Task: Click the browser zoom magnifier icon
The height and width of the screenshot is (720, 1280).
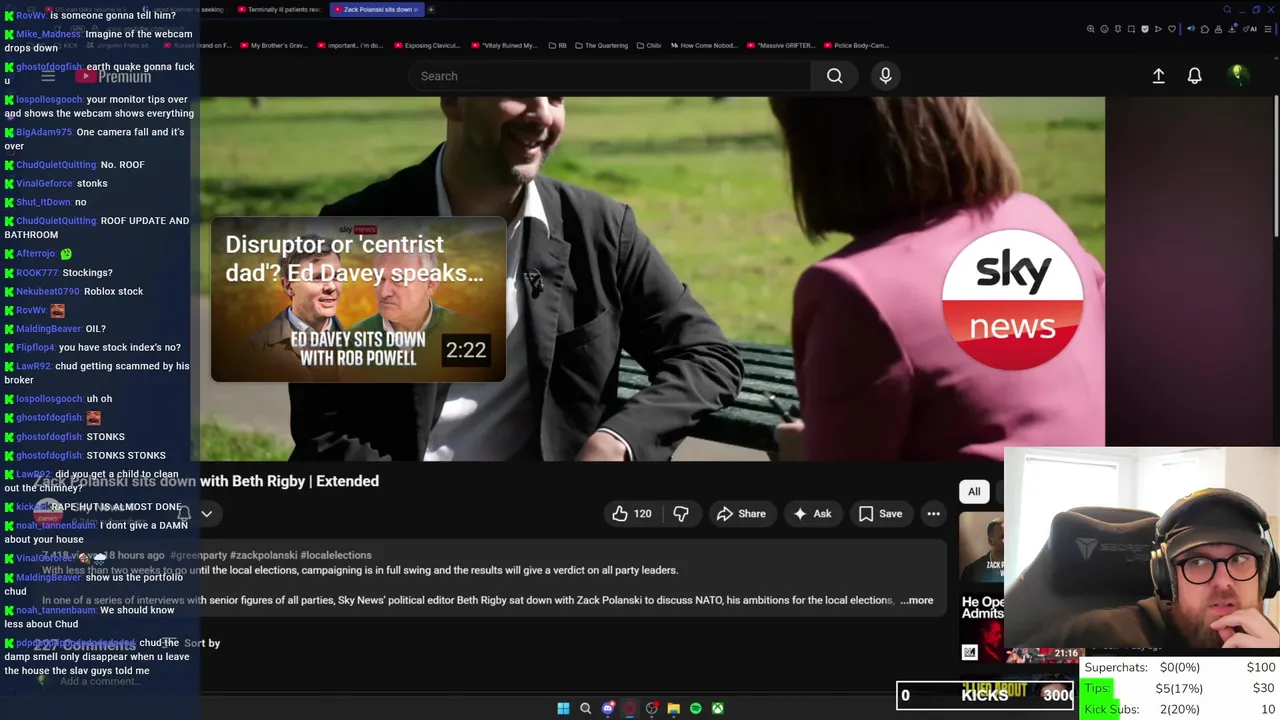Action: tap(1091, 29)
